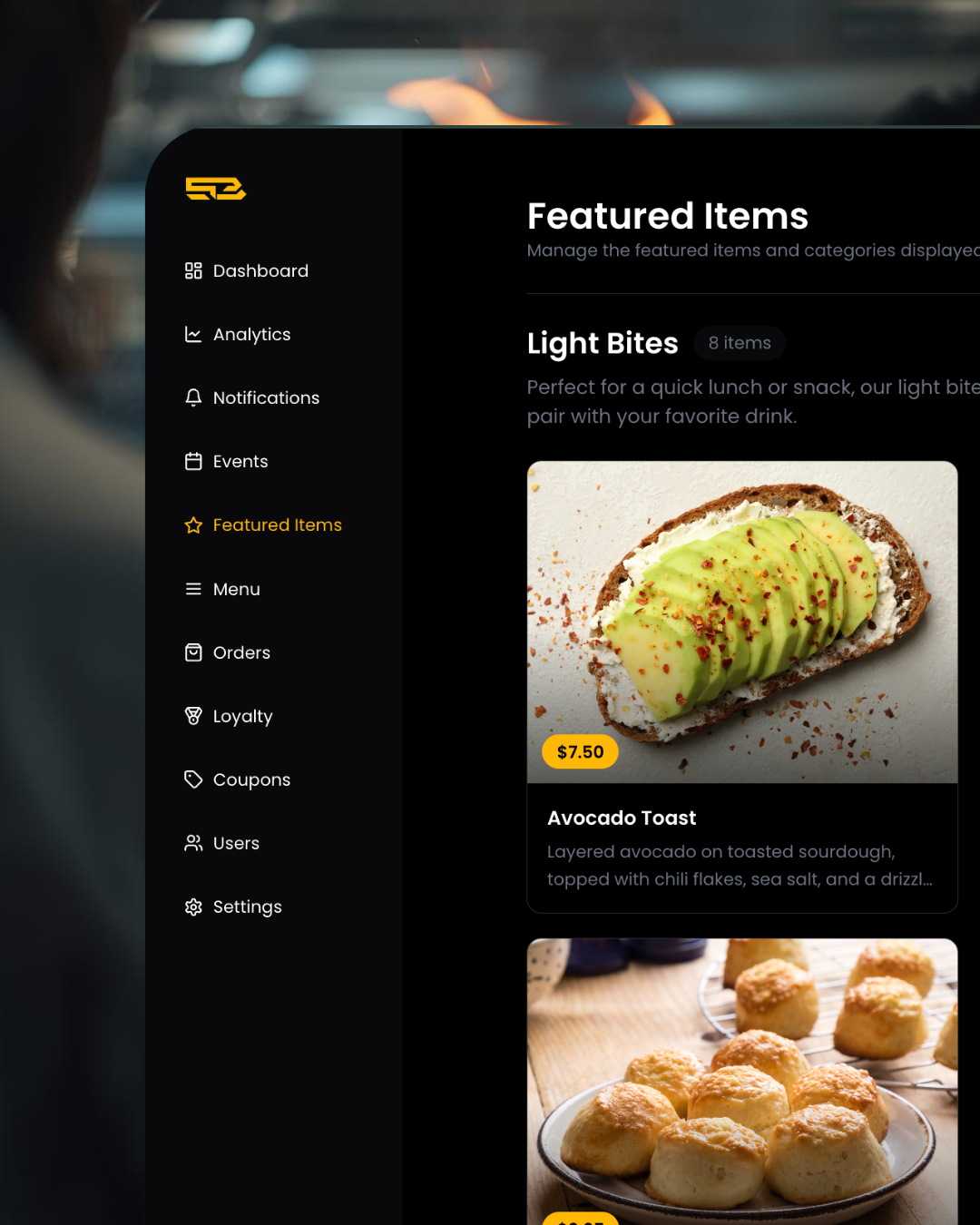This screenshot has height=1225, width=980.
Task: Open the Orders bag icon
Action: 193,652
